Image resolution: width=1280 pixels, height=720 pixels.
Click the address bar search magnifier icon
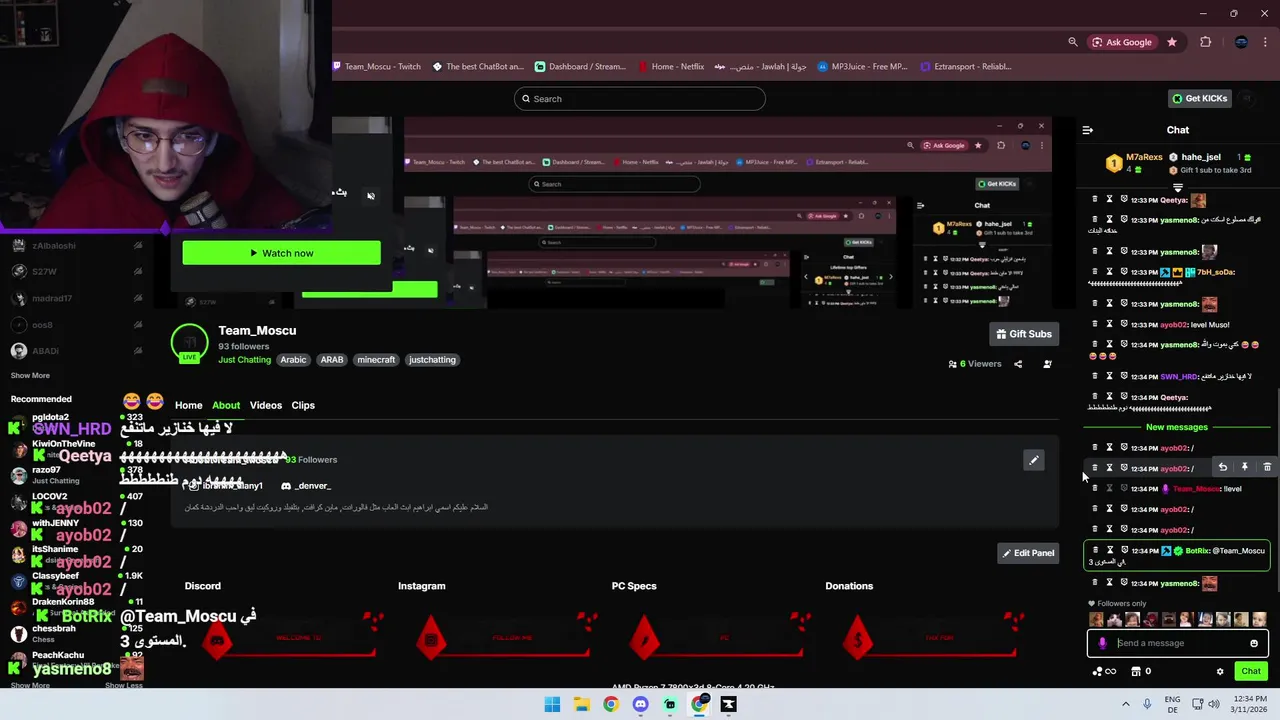point(1073,42)
